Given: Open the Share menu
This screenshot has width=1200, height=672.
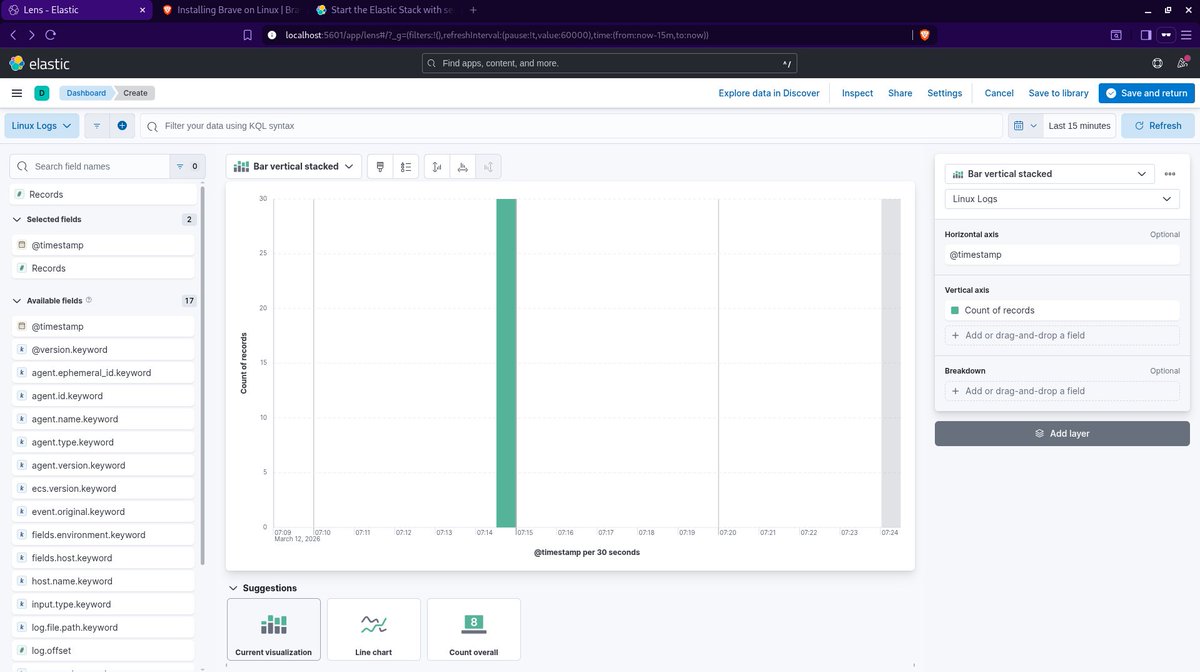Looking at the screenshot, I should tap(900, 93).
